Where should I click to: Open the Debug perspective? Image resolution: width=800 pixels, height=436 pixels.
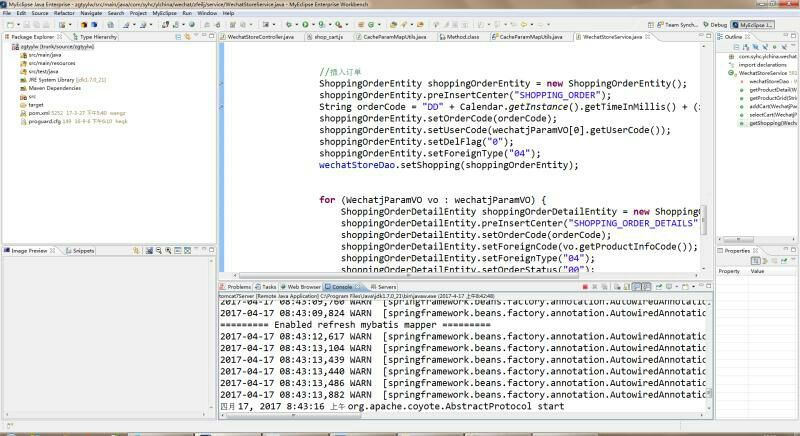pos(714,23)
